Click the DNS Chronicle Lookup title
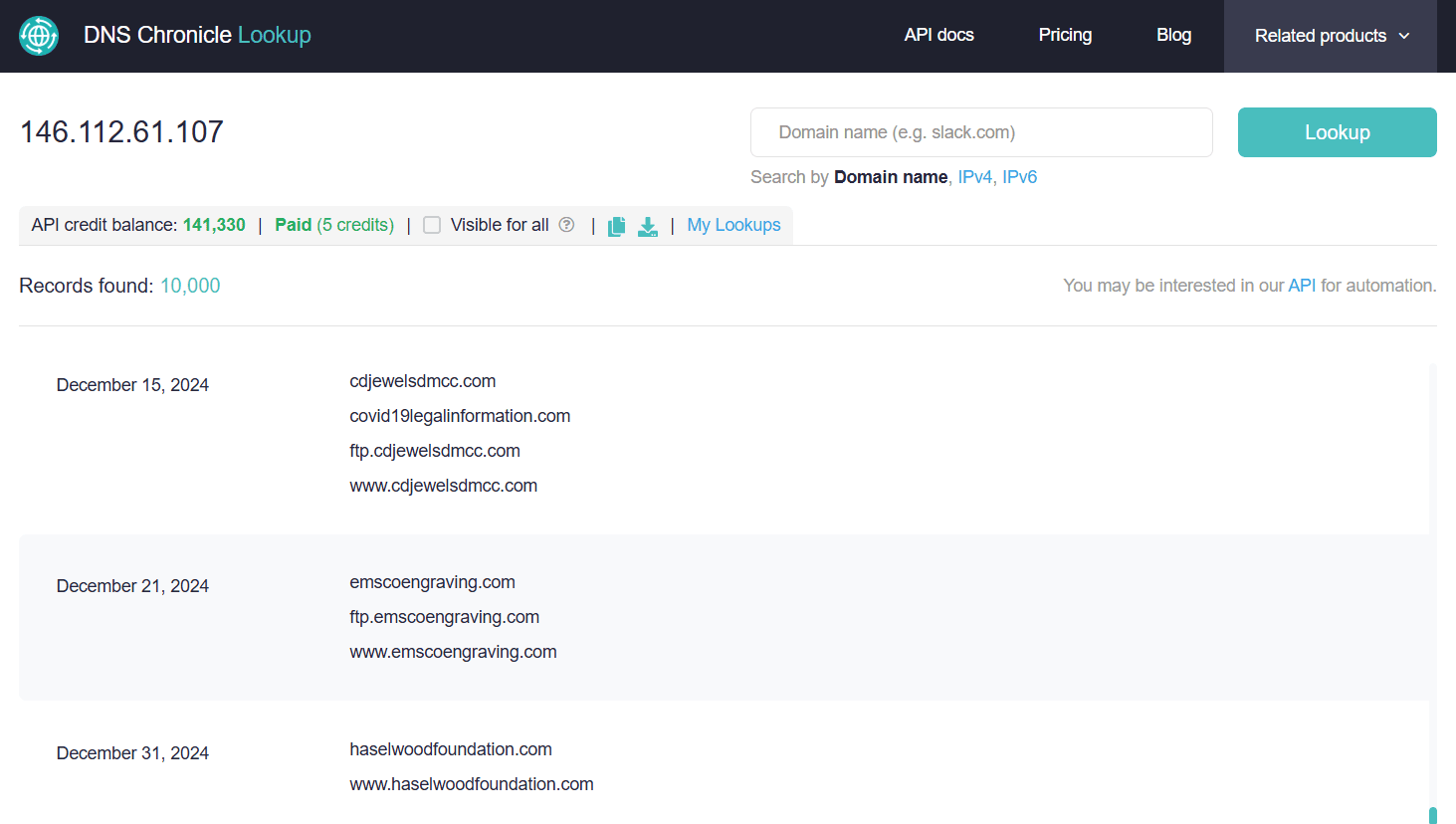 tap(197, 35)
